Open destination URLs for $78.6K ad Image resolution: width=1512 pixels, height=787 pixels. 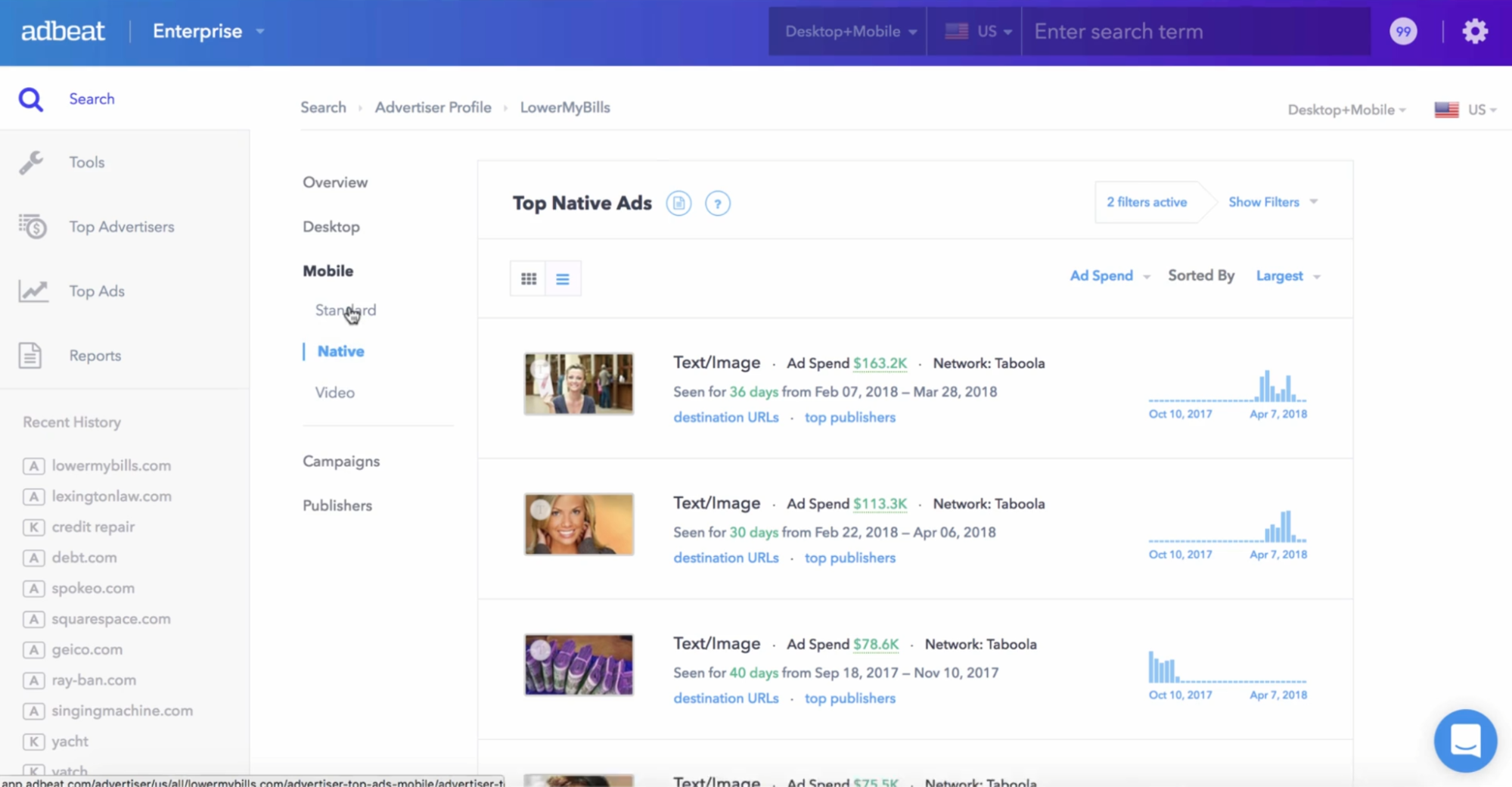[x=726, y=698]
